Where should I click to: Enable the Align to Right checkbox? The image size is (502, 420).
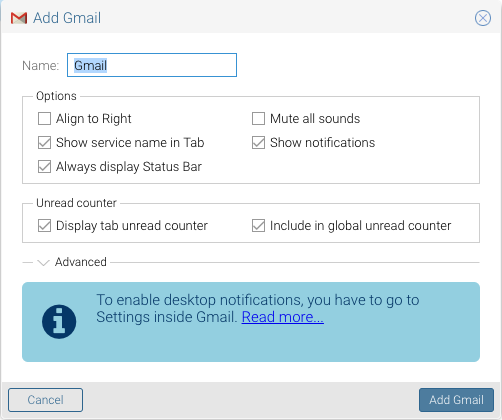click(x=44, y=118)
